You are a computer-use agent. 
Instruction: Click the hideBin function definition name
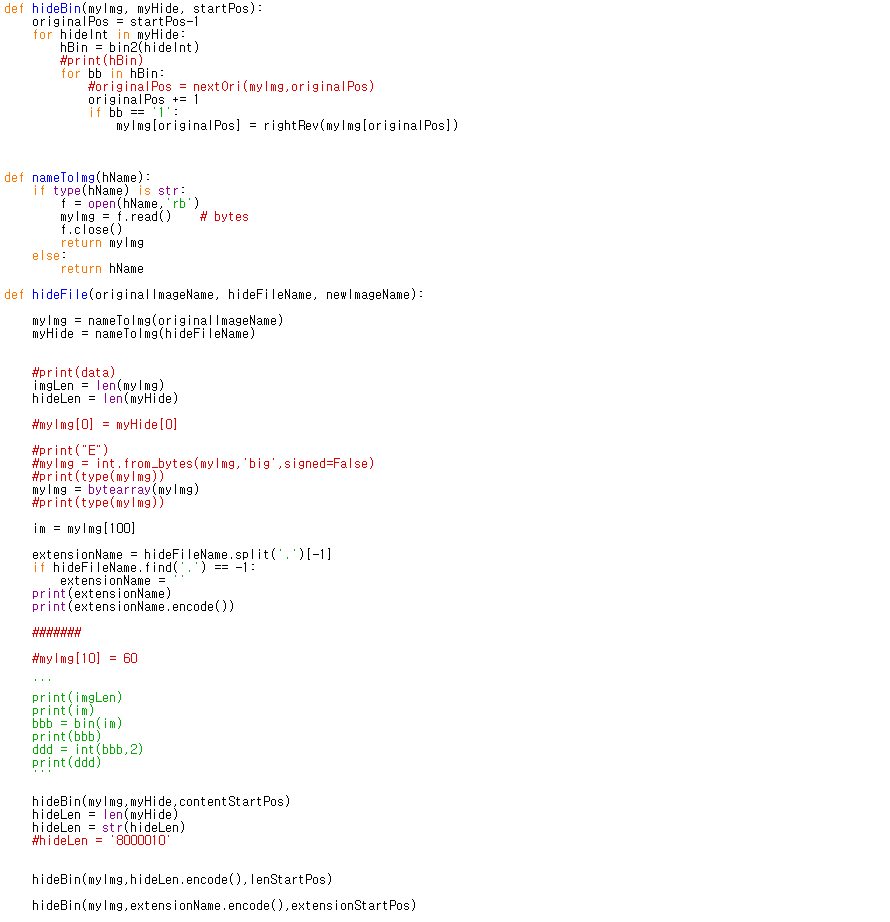[x=56, y=9]
